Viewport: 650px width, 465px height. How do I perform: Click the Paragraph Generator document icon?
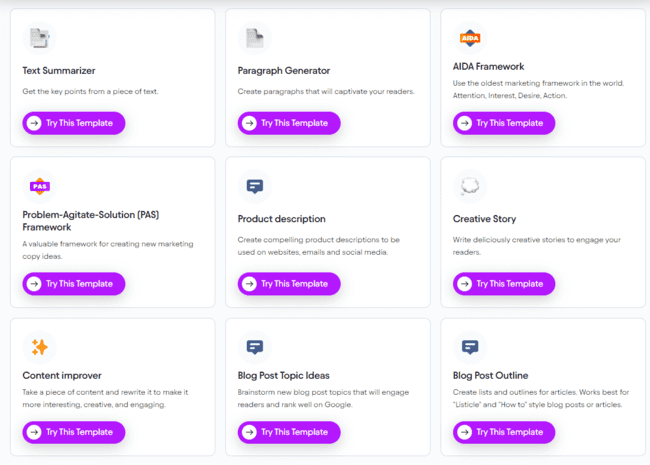pyautogui.click(x=254, y=38)
